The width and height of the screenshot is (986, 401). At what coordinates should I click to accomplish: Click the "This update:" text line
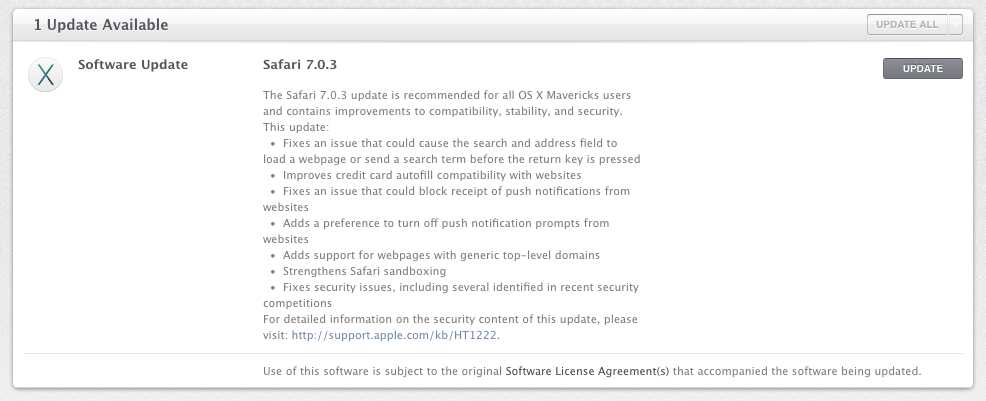(288, 127)
